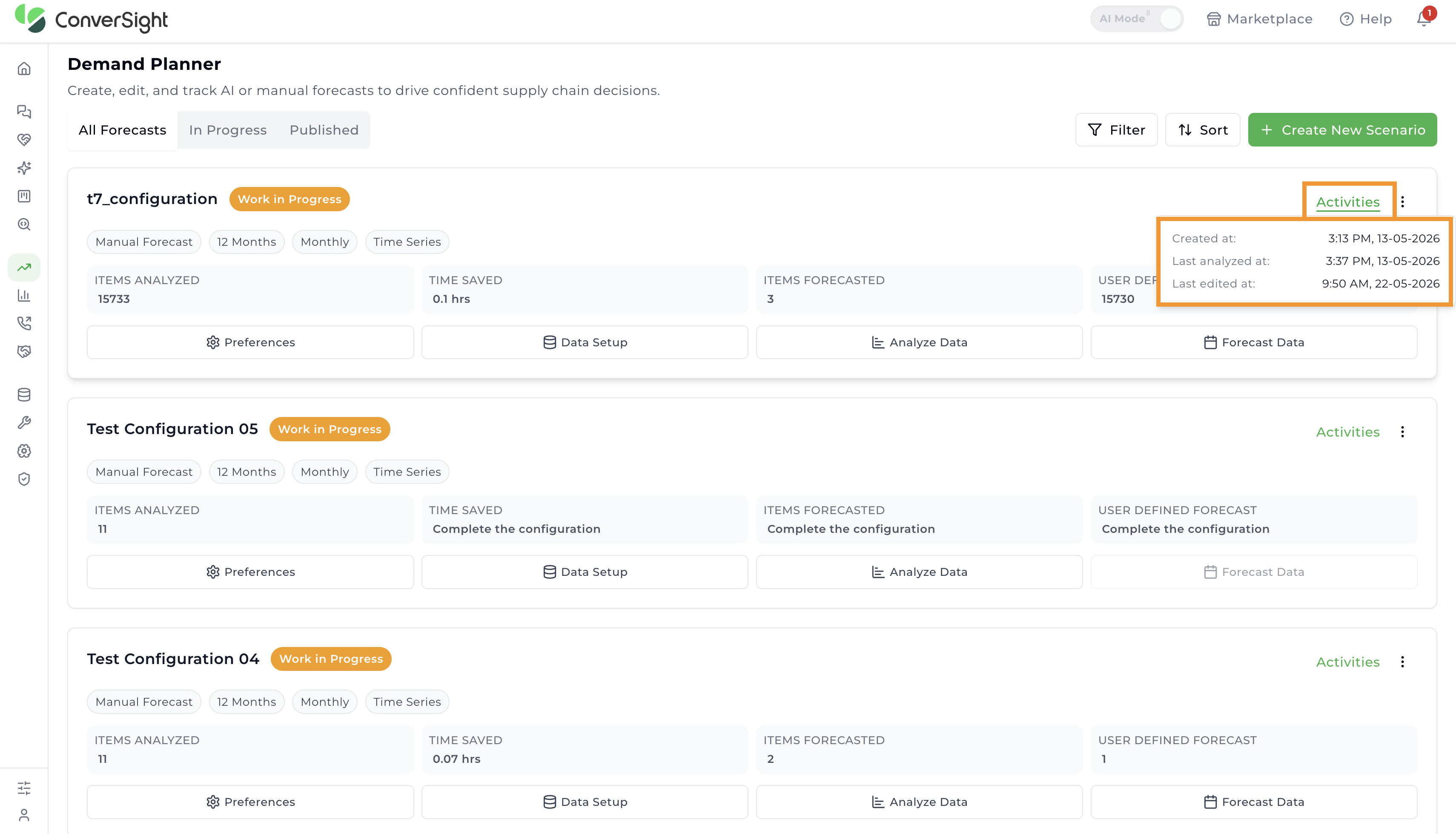Image resolution: width=1456 pixels, height=834 pixels.
Task: Click the magnifier explore sidebar icon
Action: point(24,224)
